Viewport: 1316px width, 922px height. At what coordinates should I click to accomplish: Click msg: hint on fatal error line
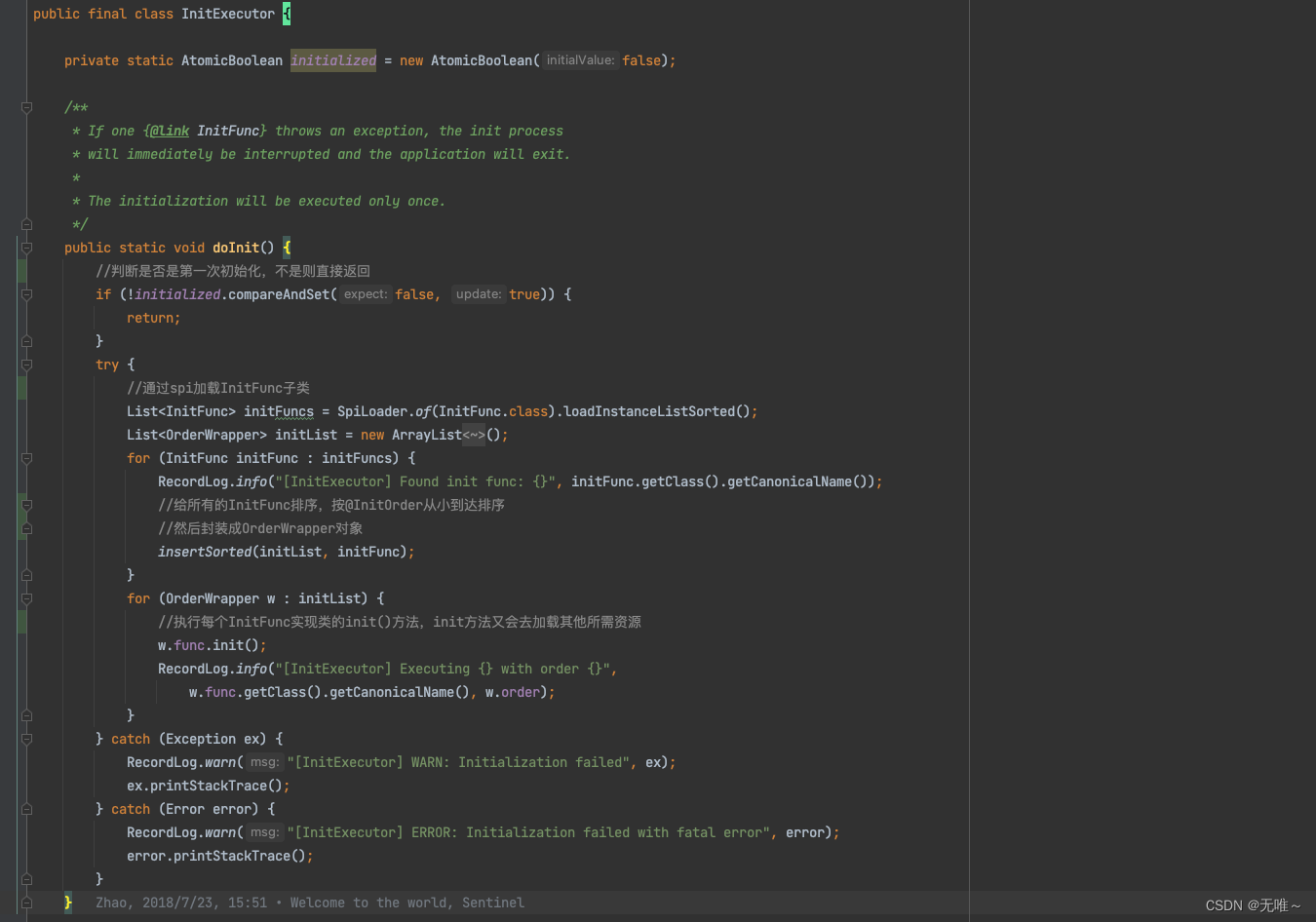coord(264,832)
